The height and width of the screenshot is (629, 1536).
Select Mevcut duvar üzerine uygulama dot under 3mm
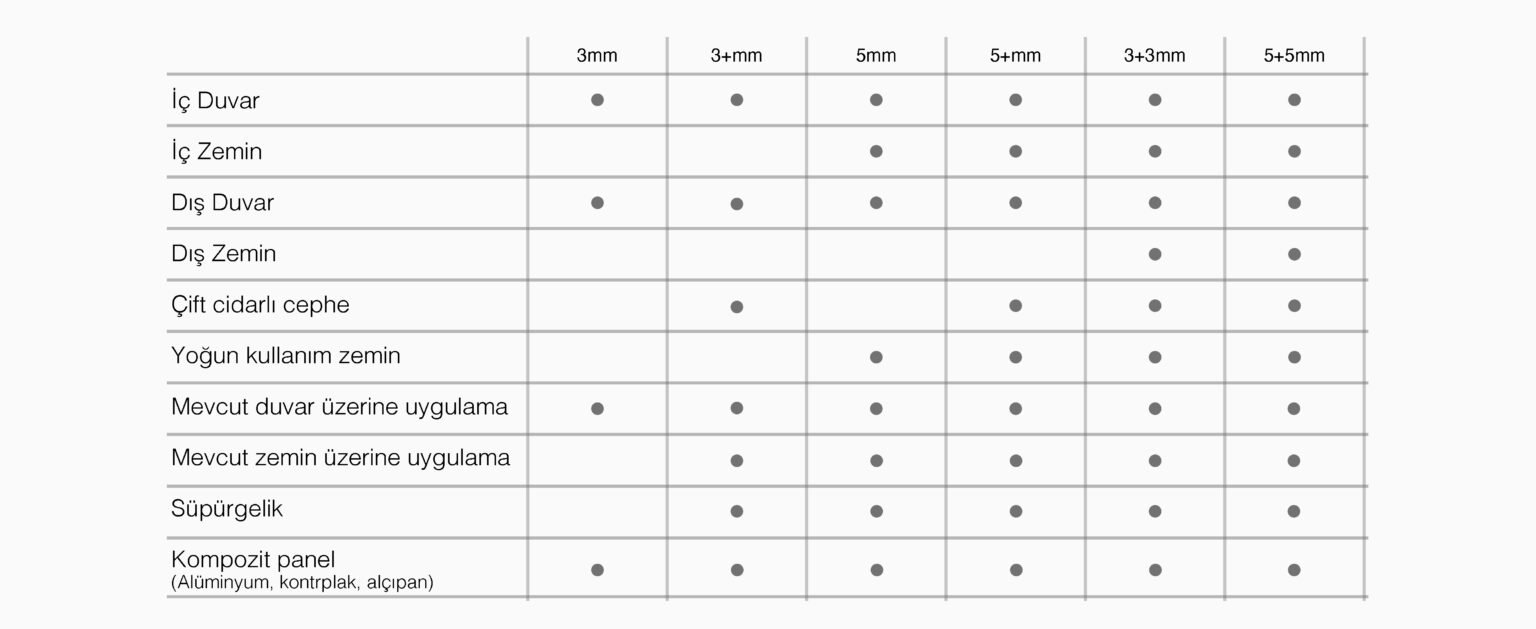pos(597,408)
